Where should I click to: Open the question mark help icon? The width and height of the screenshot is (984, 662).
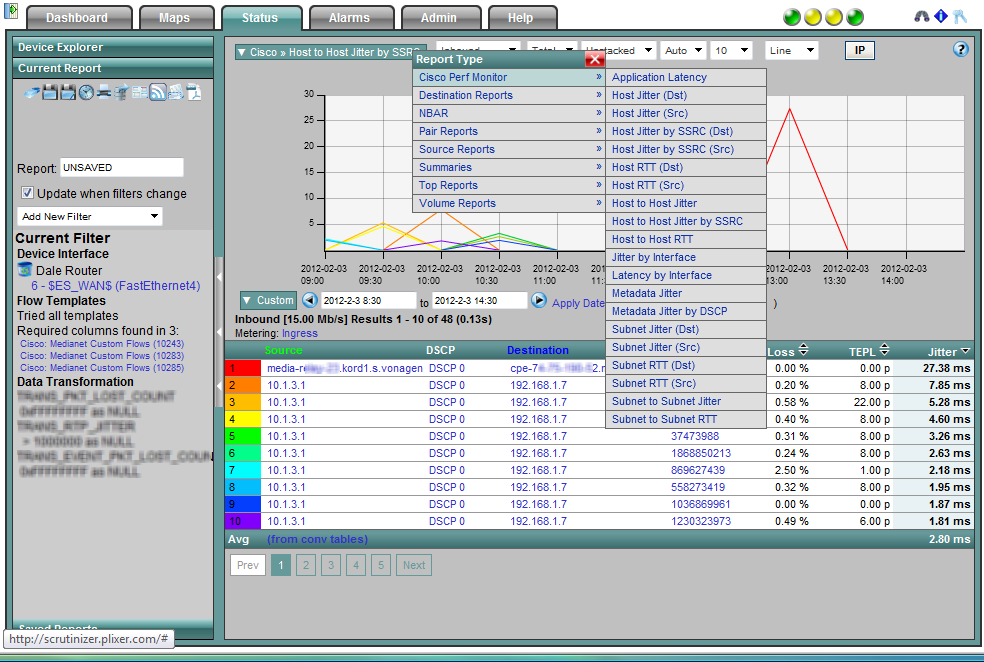coord(961,49)
